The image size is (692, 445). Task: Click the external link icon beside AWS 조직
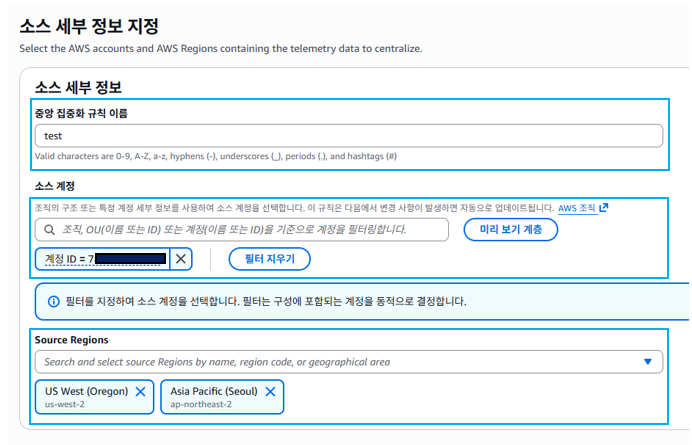pos(604,208)
